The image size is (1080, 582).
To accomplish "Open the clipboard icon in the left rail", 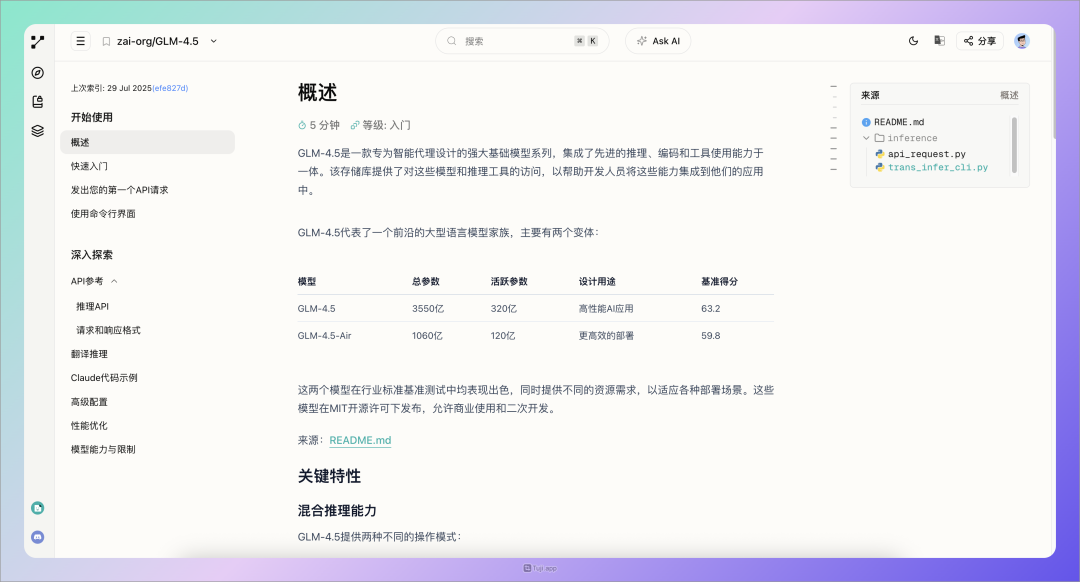I will [x=38, y=102].
